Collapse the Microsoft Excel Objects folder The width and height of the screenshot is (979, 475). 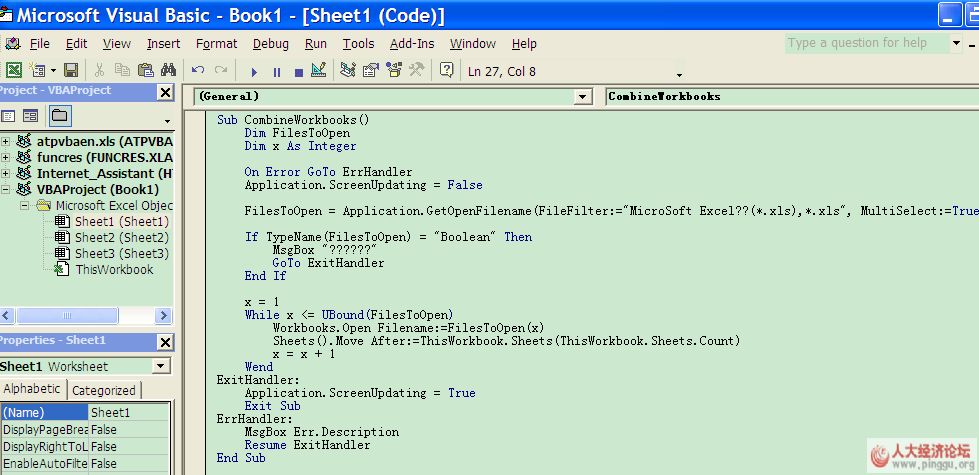pos(24,205)
